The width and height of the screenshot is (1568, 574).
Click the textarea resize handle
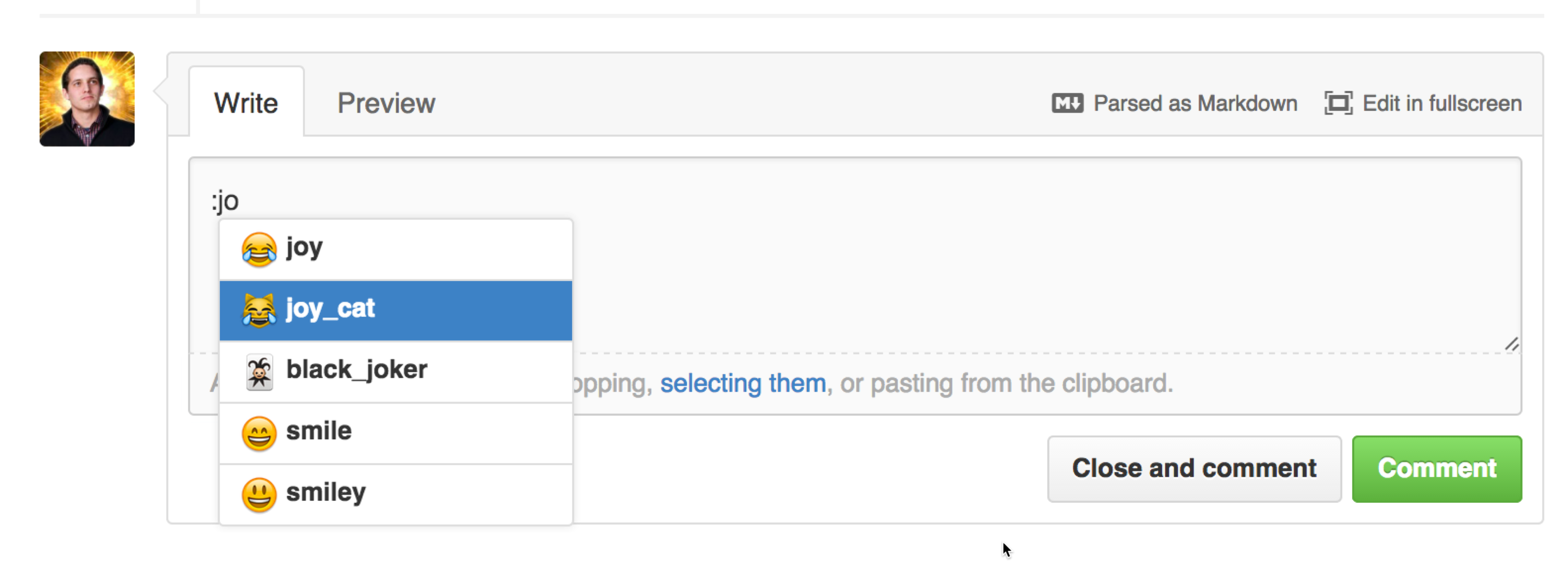[x=1511, y=344]
